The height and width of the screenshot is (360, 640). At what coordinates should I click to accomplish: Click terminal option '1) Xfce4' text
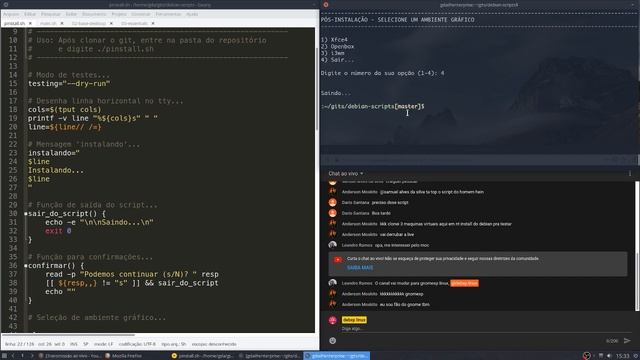point(334,40)
